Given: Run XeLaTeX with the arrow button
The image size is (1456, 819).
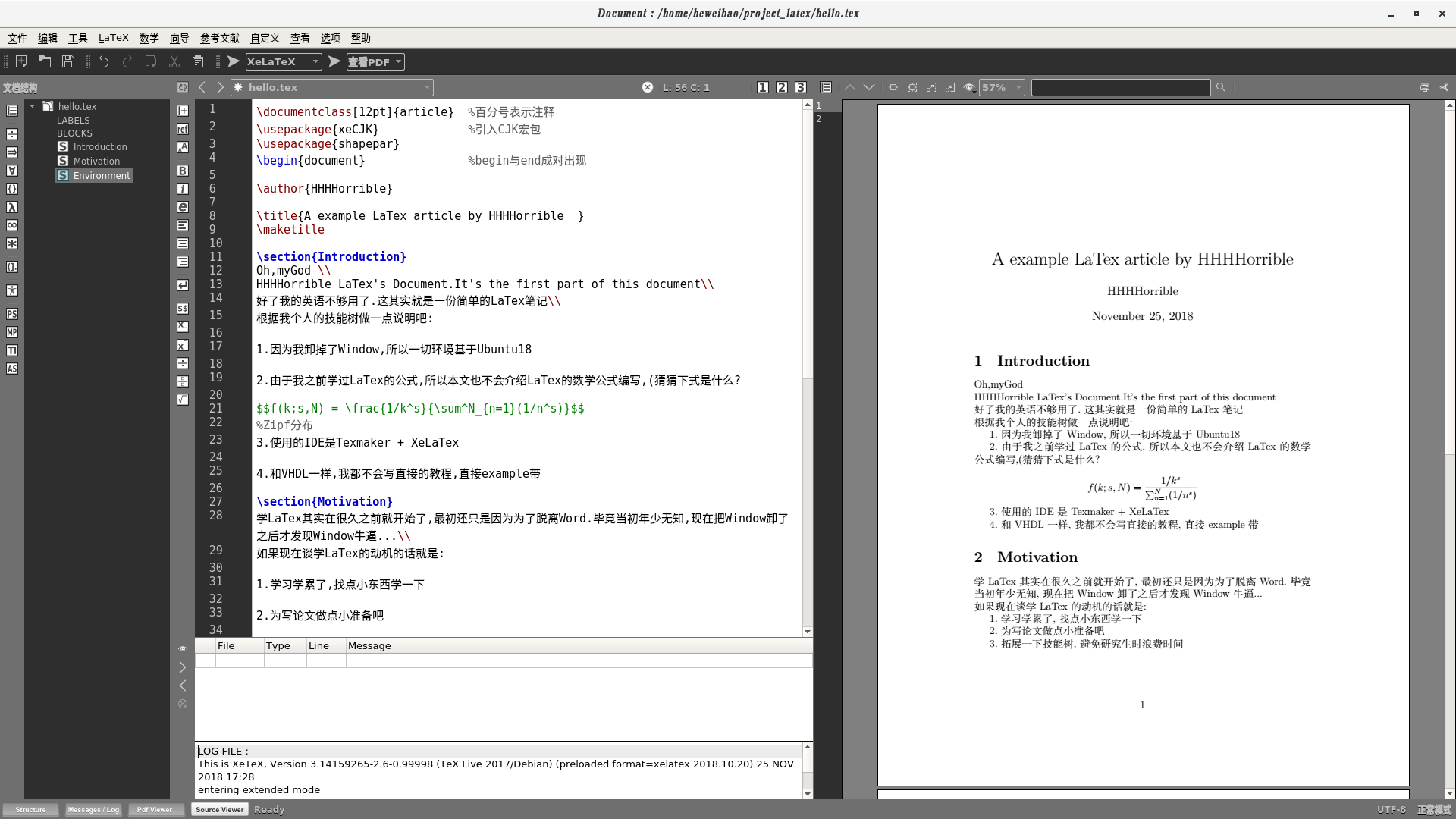Looking at the screenshot, I should [234, 61].
